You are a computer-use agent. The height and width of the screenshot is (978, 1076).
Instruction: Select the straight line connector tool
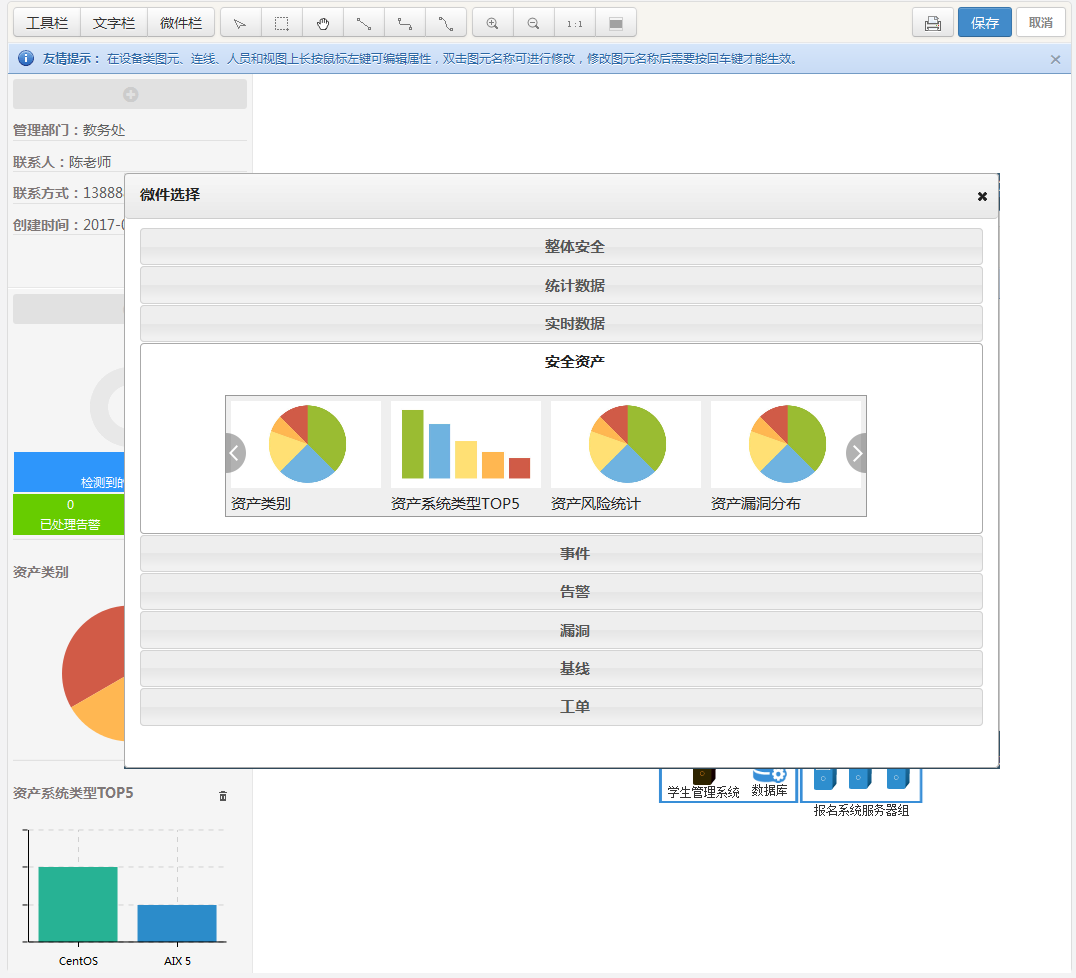(x=364, y=23)
